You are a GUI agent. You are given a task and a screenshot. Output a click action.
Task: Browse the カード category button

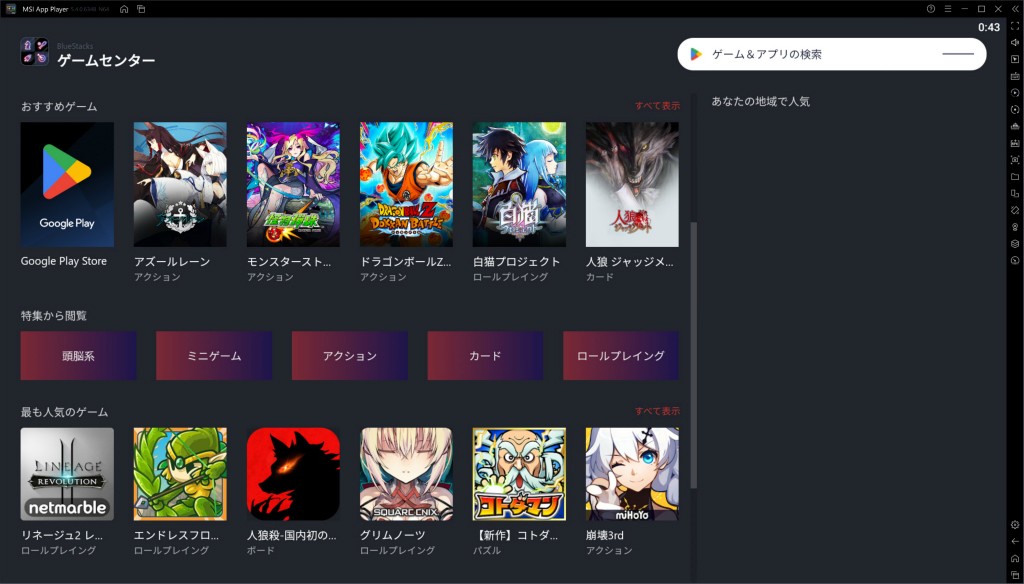tap(485, 356)
